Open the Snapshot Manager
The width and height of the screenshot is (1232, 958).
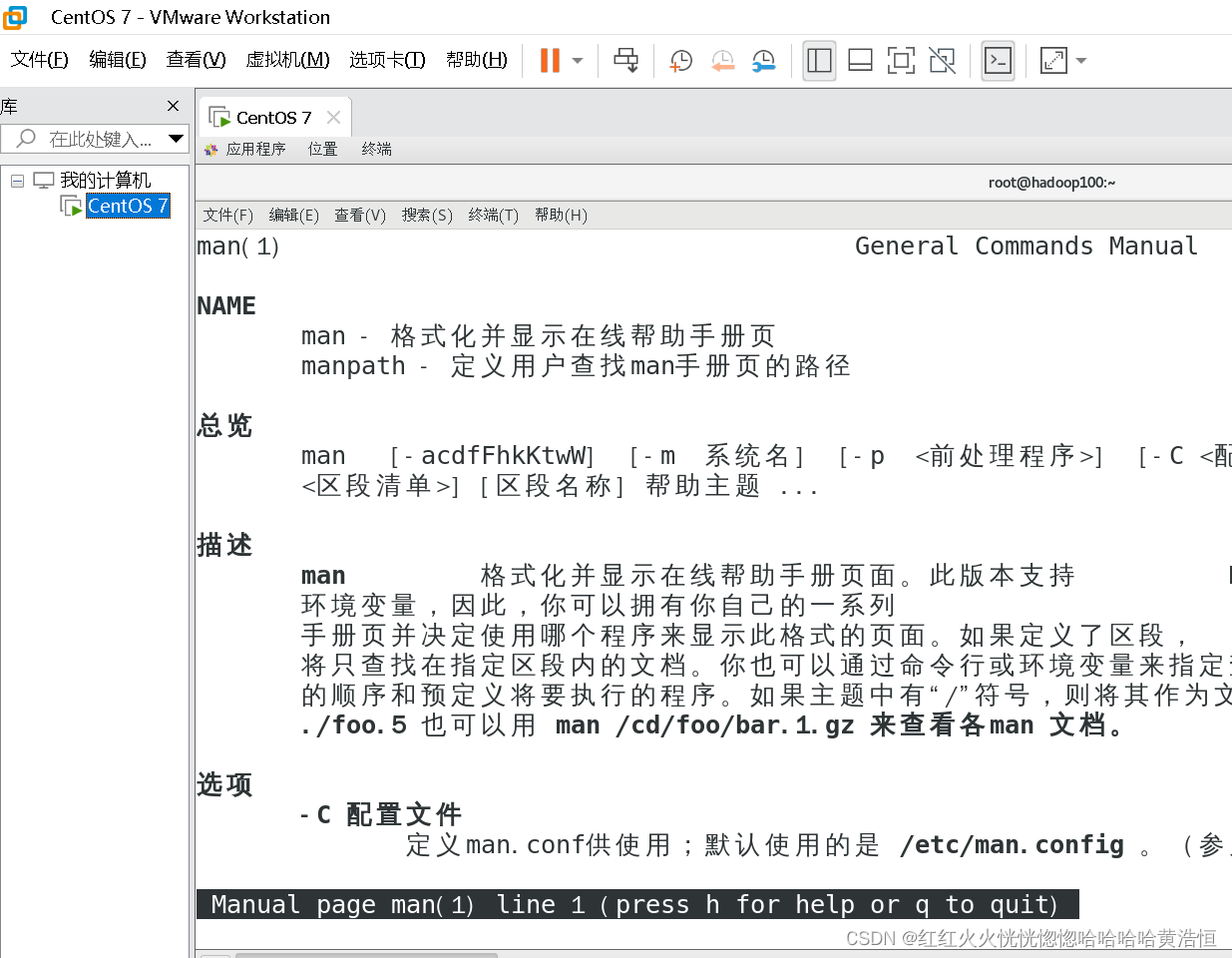763,60
